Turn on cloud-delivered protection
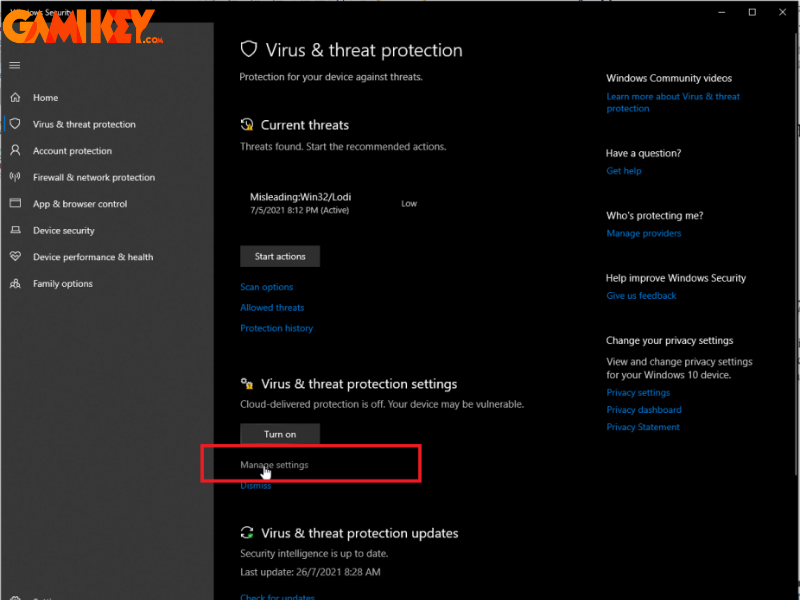This screenshot has width=800, height=600. [279, 434]
